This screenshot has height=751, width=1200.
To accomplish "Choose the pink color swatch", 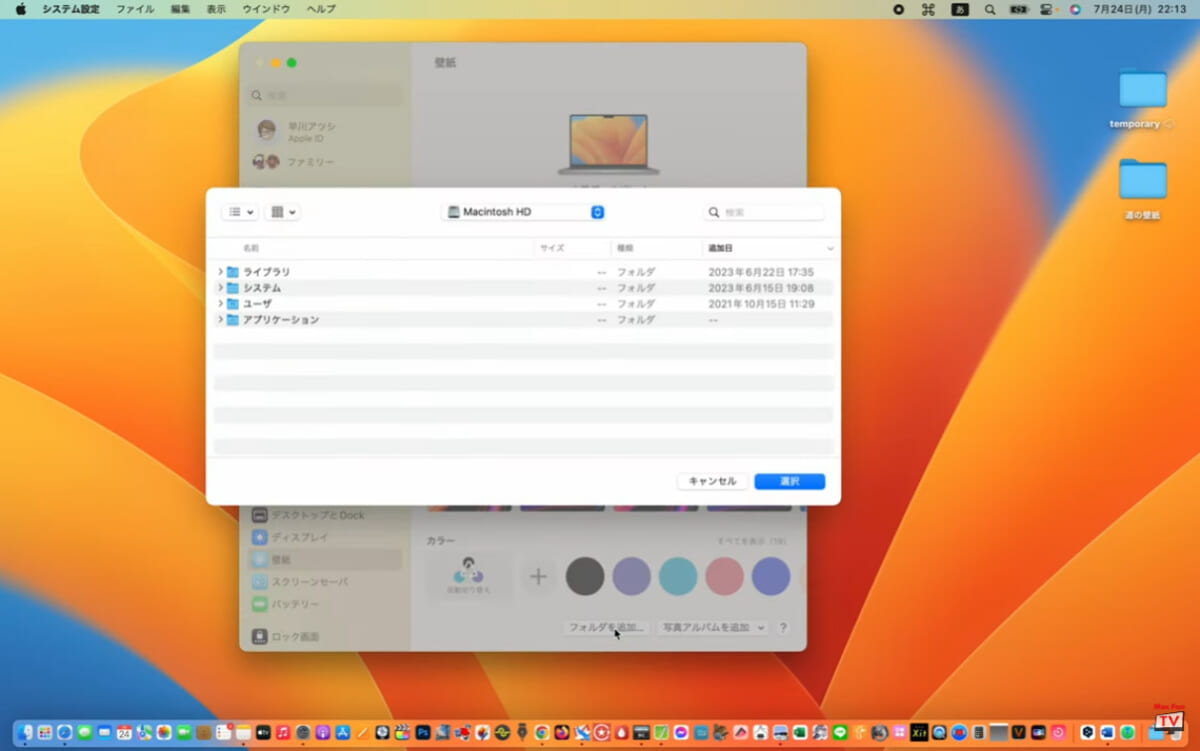I will coord(724,577).
